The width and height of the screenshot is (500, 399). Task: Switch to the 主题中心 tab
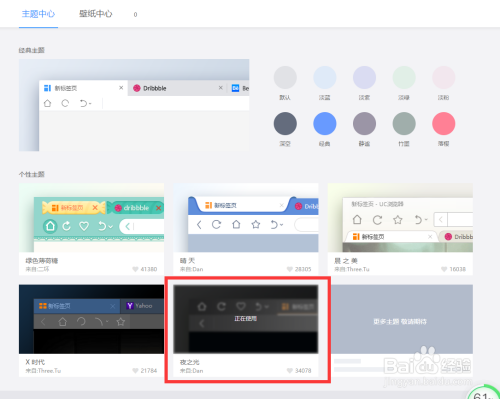tap(38, 14)
